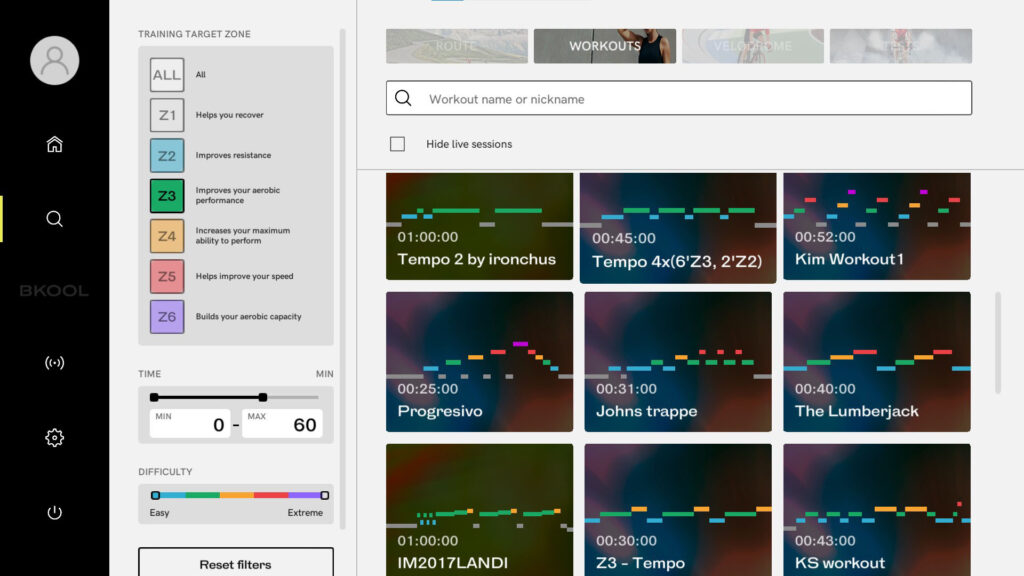Open The Lumberjack workout card
The image size is (1024, 576).
tap(877, 362)
